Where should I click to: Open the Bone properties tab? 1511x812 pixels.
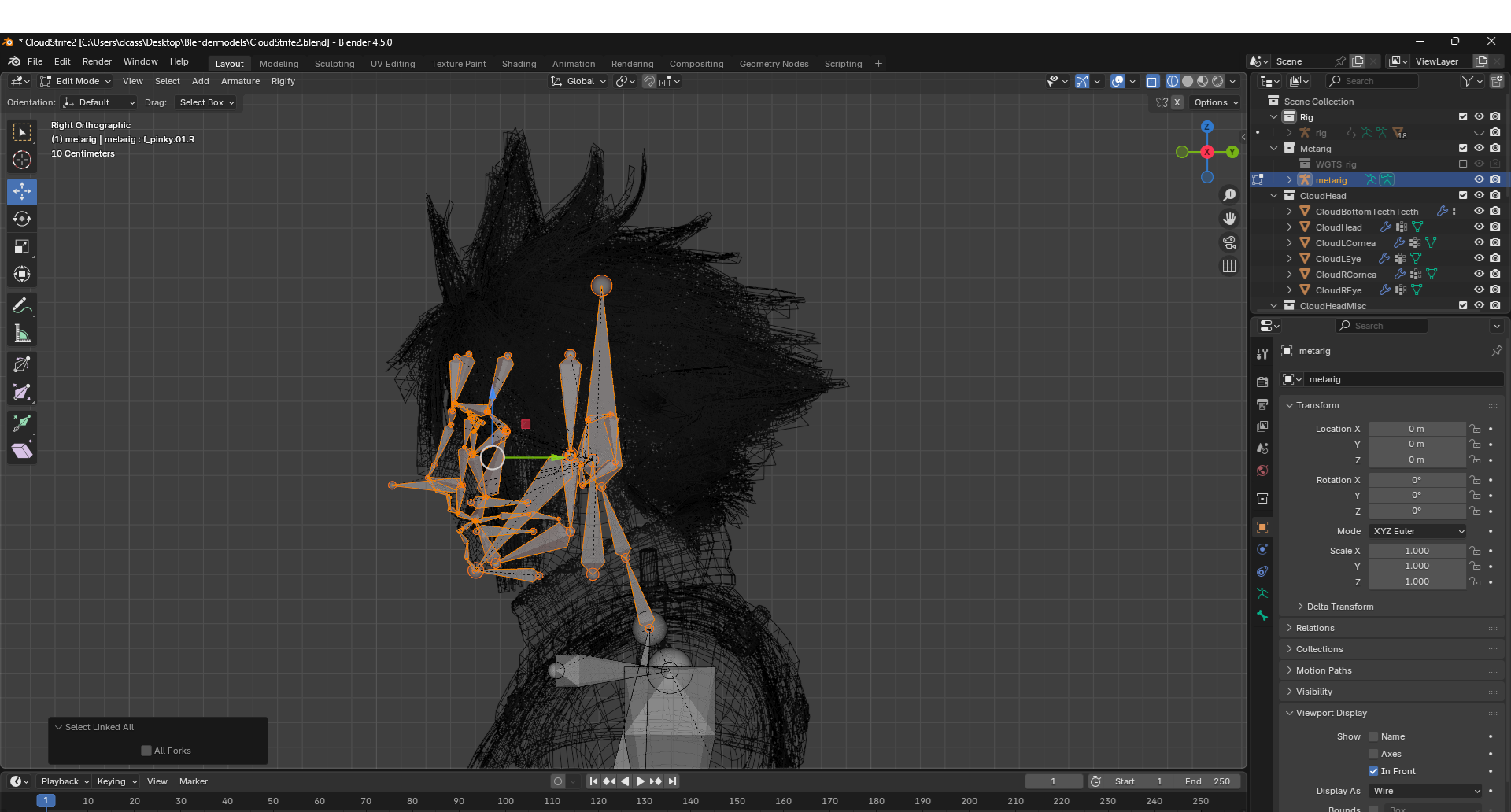(x=1262, y=615)
